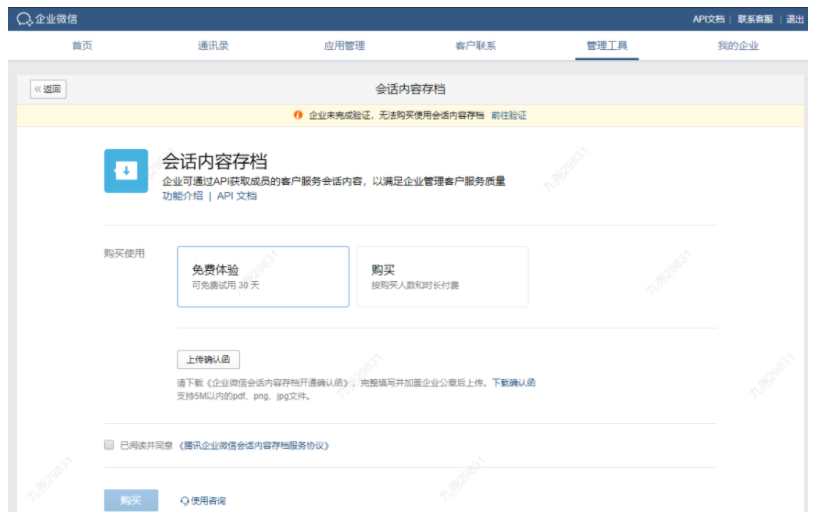Click the blue 会话内容存档 archive icon
This screenshot has width=815, height=522.
click(126, 171)
